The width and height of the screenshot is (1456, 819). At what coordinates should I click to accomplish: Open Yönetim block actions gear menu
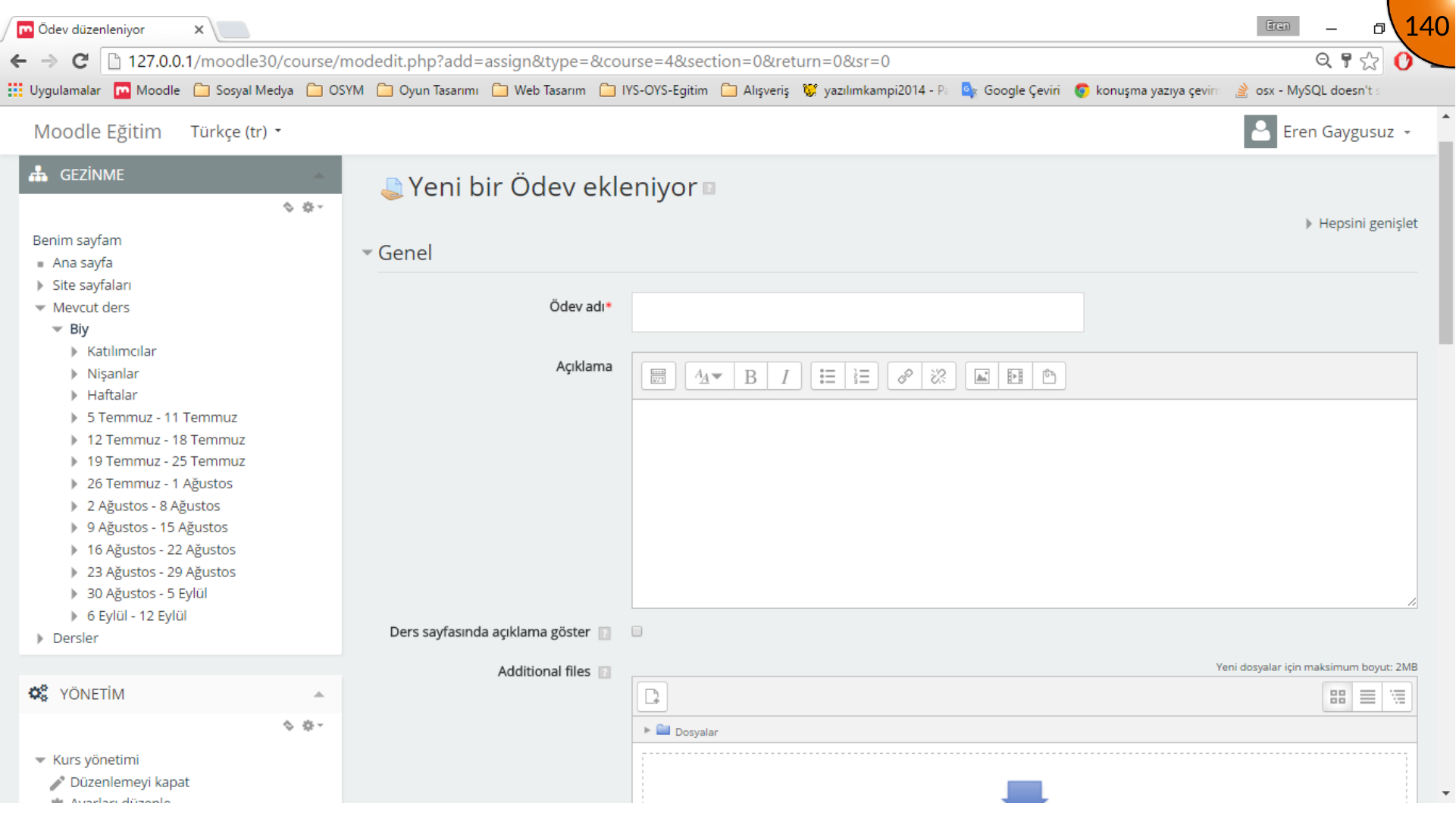[312, 726]
